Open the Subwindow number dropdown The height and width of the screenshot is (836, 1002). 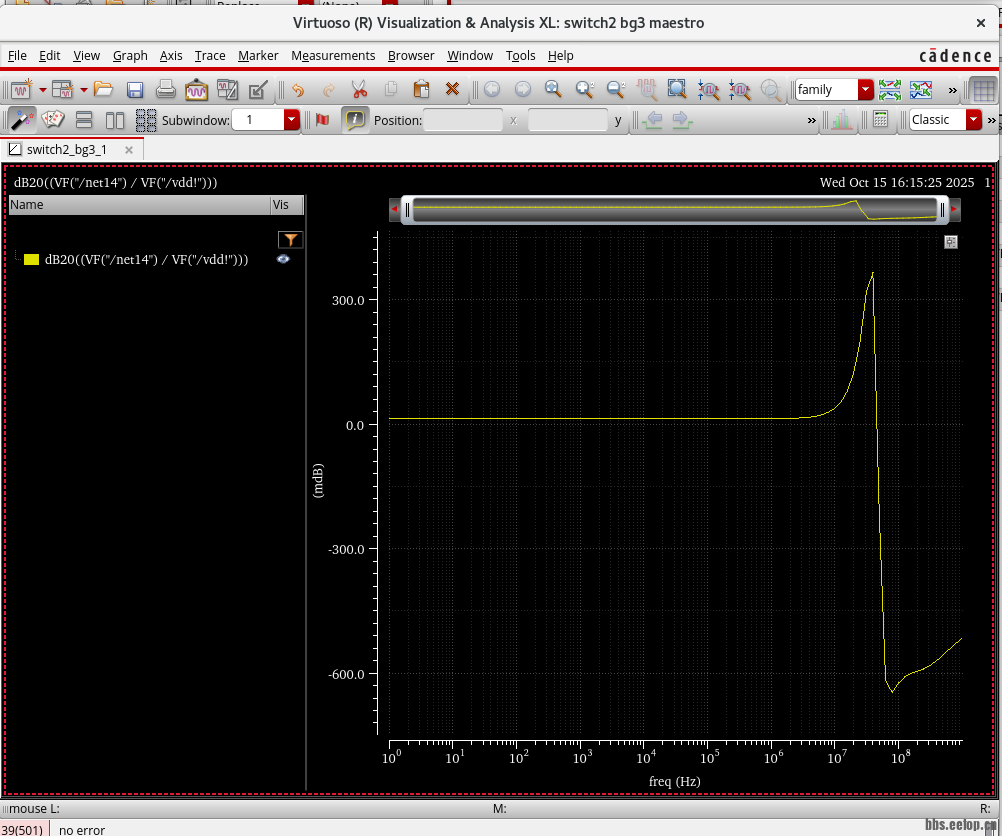point(291,120)
